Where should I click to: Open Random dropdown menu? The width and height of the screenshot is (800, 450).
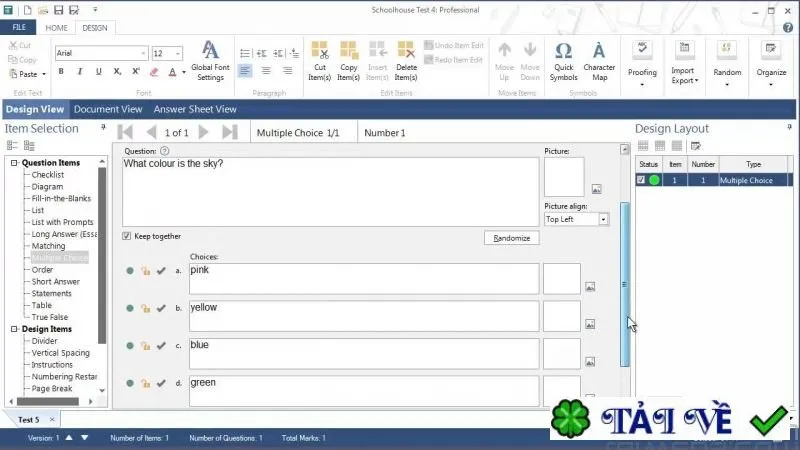(x=727, y=64)
